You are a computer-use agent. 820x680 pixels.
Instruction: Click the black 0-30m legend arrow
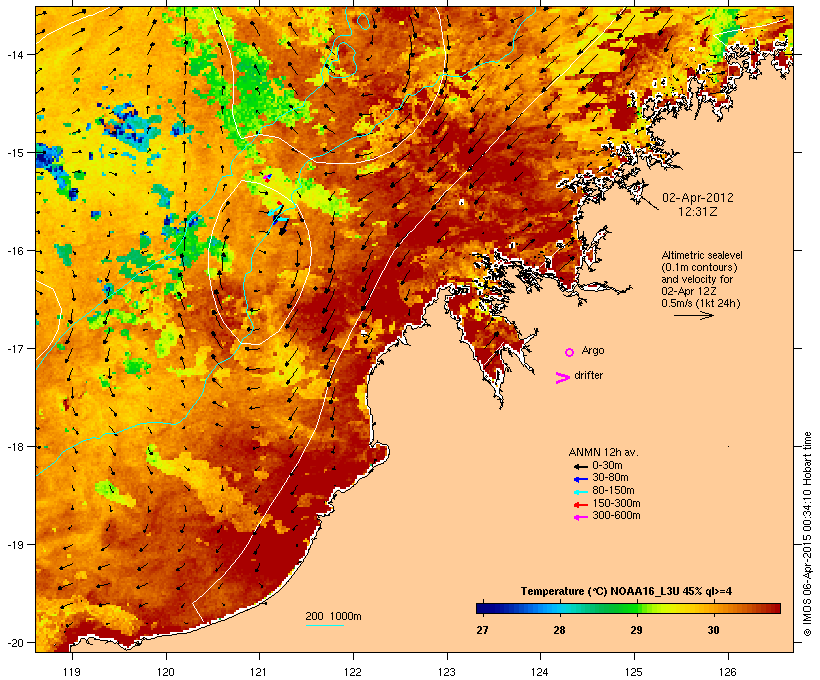click(x=580, y=466)
